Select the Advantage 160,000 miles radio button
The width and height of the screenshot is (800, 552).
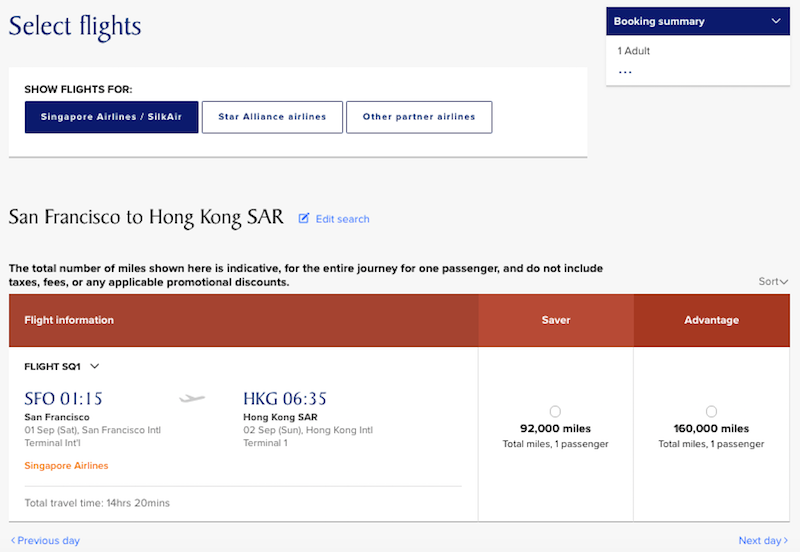711,411
